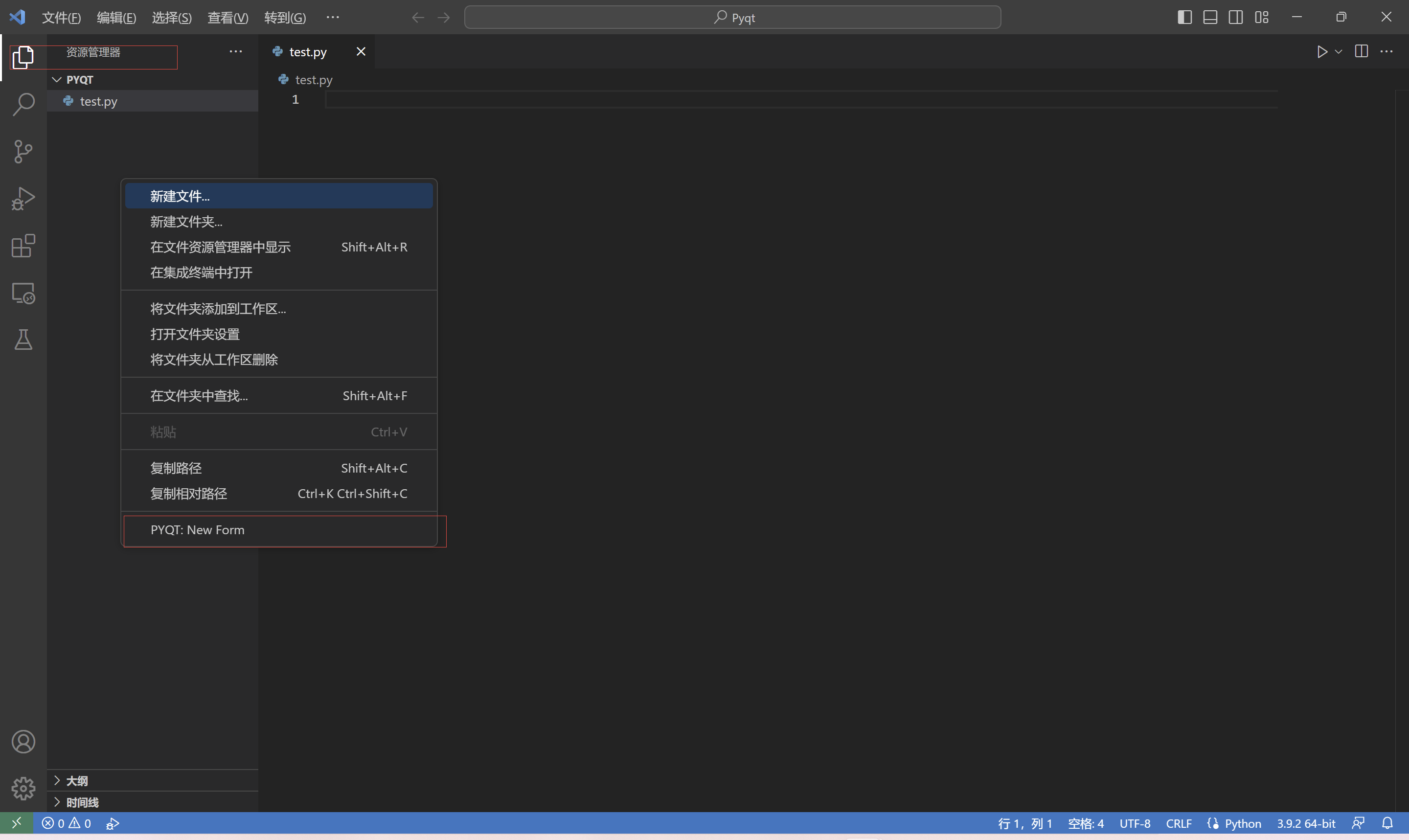
Task: Open the 选择(S) menu
Action: coord(171,18)
